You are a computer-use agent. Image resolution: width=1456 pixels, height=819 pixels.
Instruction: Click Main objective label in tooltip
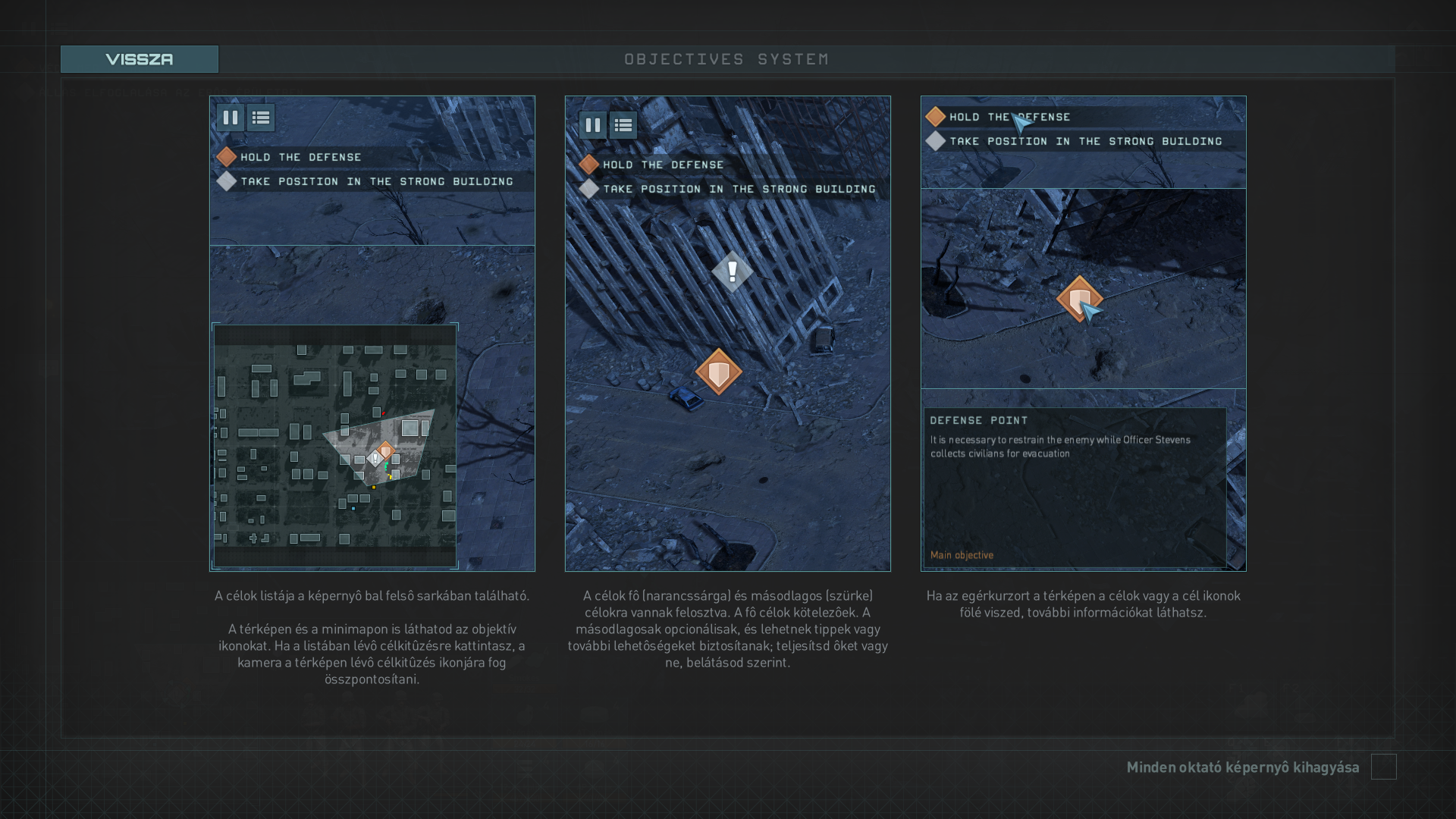[962, 555]
